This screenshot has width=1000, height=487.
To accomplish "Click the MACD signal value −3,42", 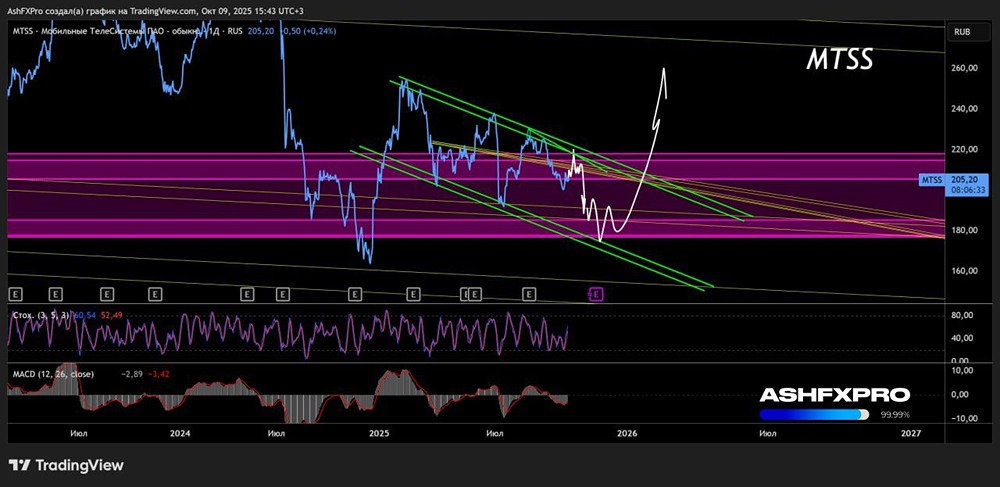I will click(x=159, y=374).
